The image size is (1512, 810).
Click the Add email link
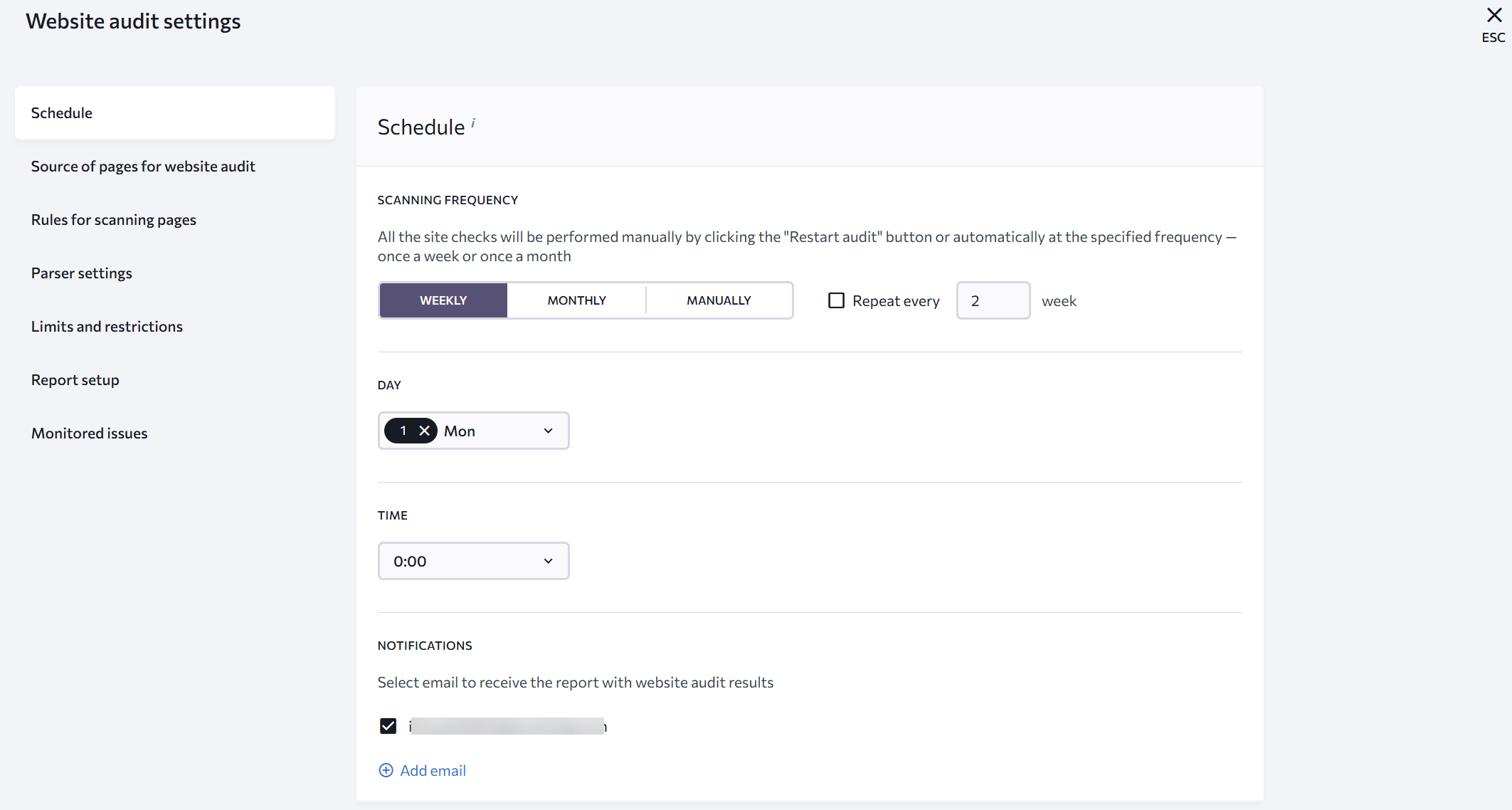coord(433,770)
